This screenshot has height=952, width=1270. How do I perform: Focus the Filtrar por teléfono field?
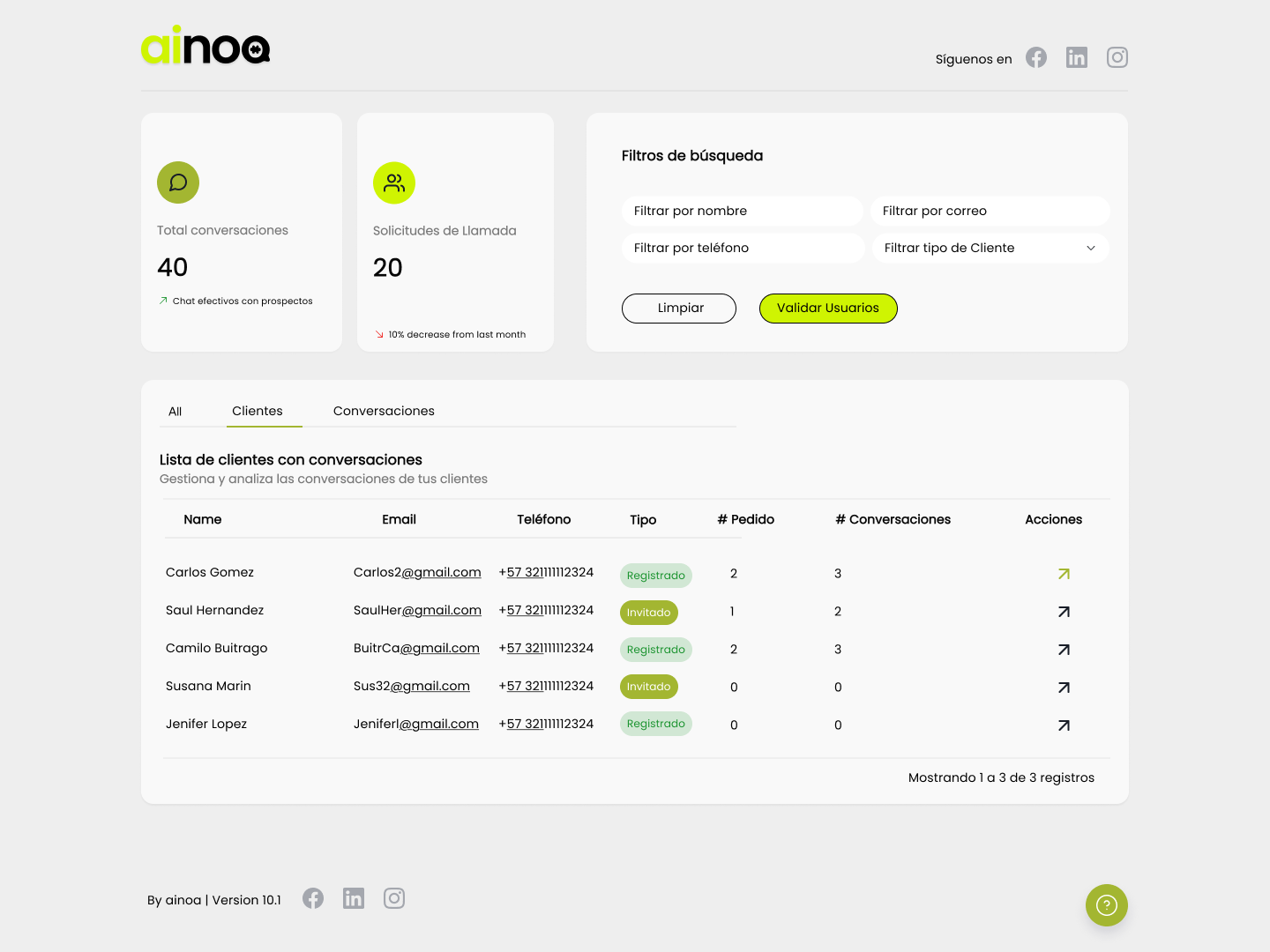(x=742, y=249)
